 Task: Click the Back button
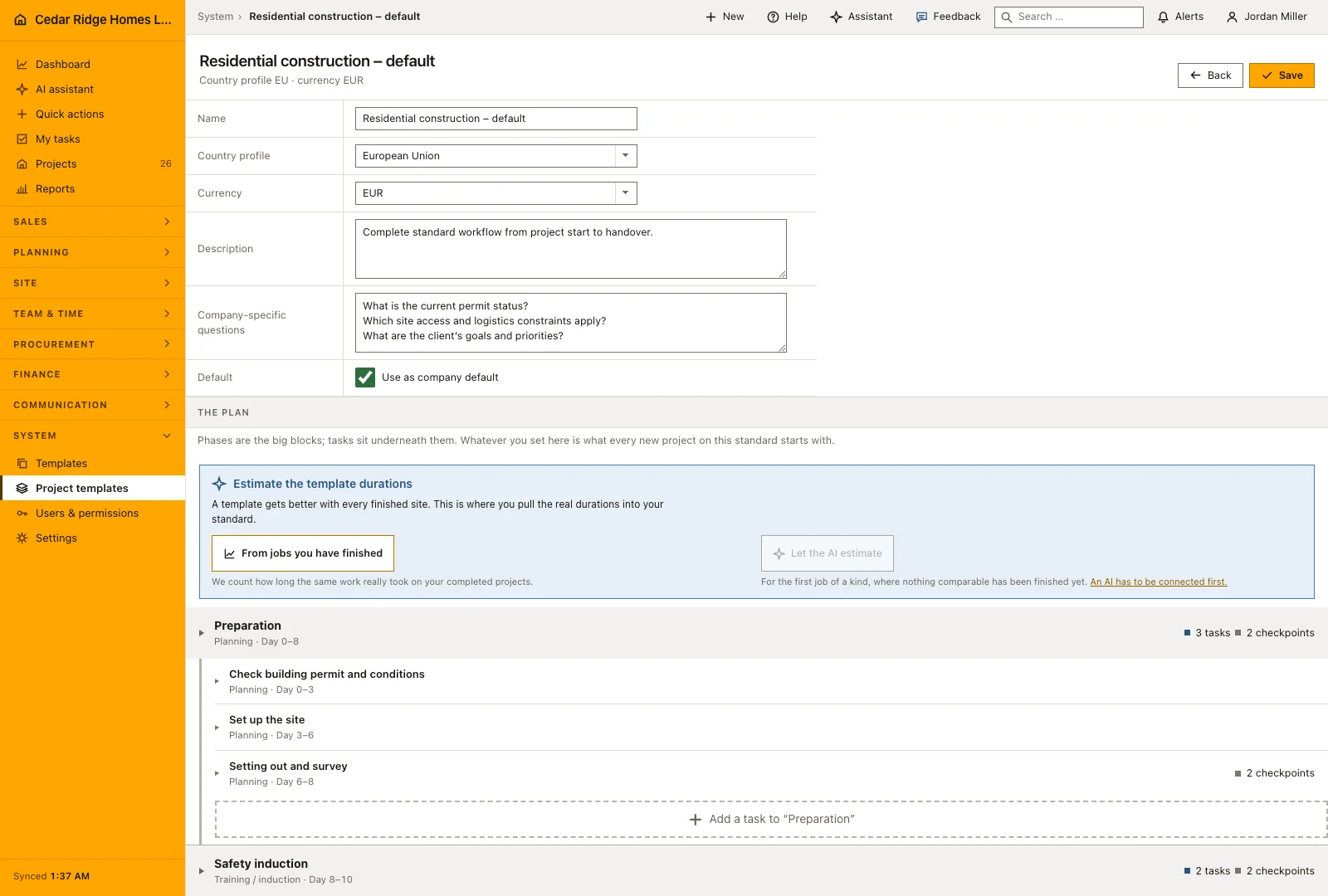(1210, 75)
